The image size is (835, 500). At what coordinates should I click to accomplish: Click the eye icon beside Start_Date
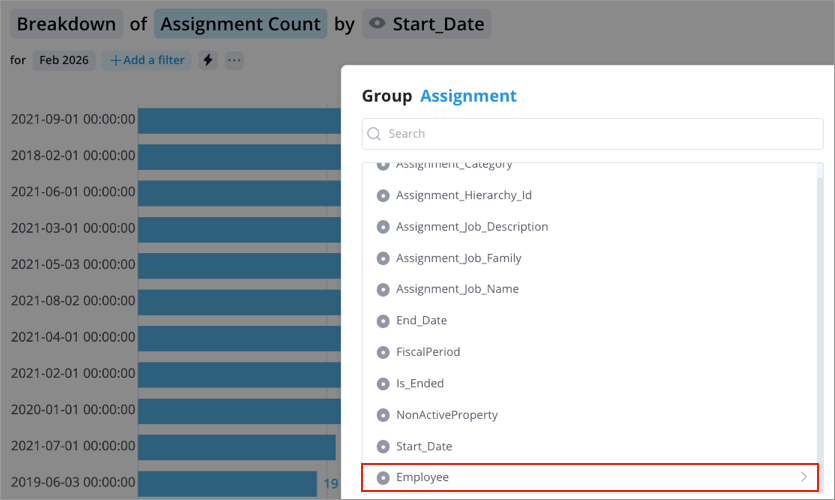(x=377, y=24)
